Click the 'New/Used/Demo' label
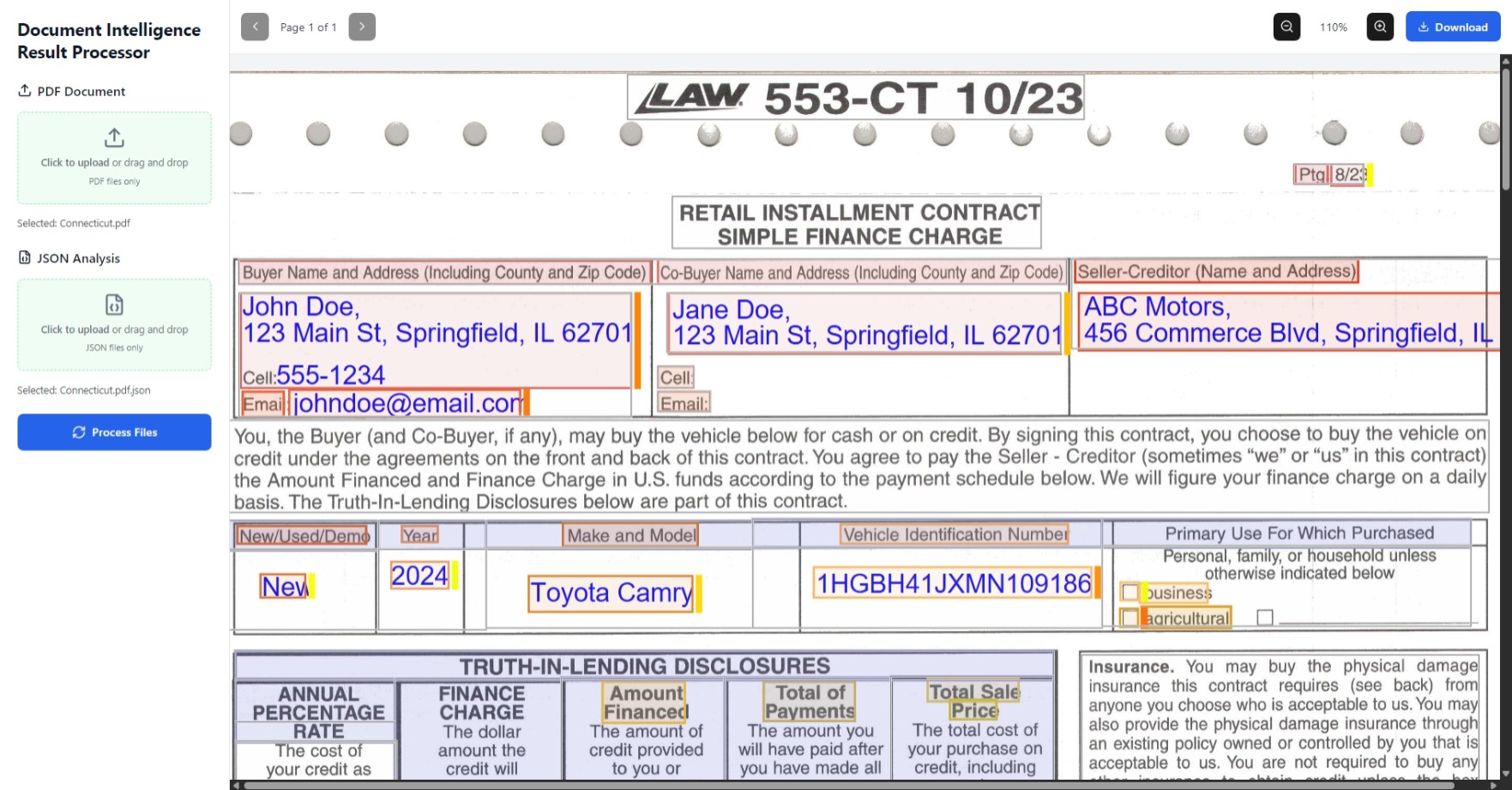 [x=303, y=536]
